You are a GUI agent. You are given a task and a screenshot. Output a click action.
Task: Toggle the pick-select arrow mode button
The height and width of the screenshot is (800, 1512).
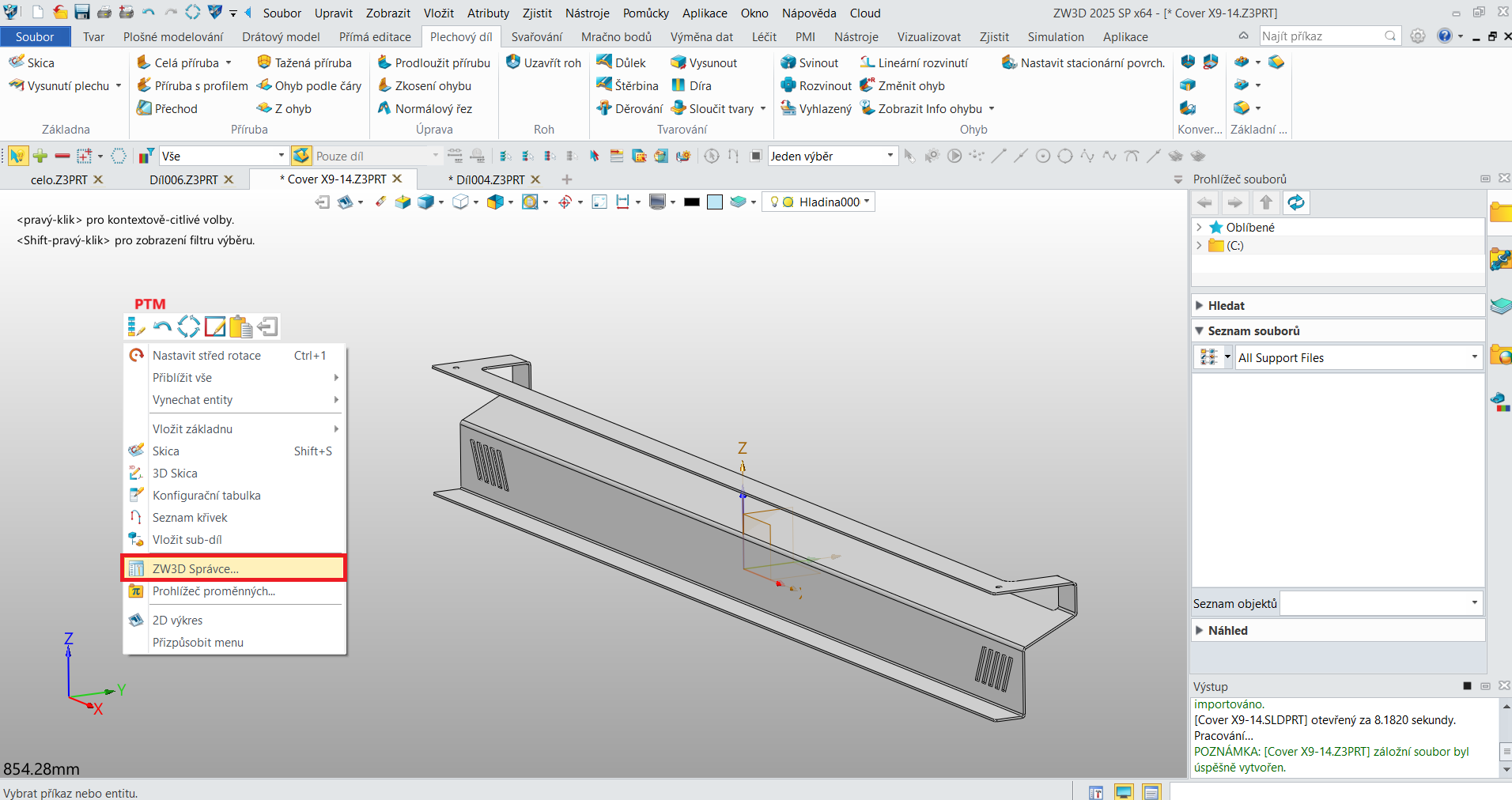pyautogui.click(x=17, y=156)
